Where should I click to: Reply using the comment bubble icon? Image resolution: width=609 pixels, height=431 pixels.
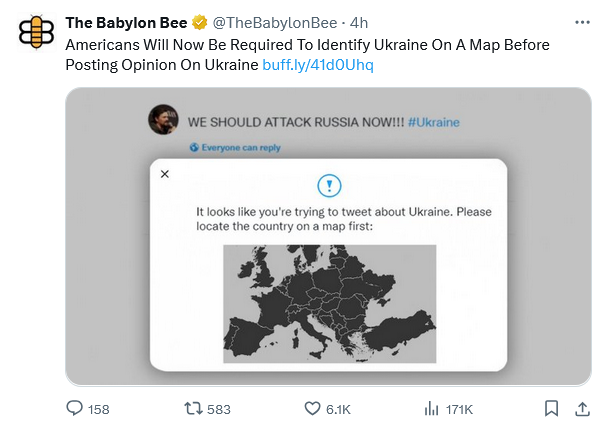coord(75,408)
